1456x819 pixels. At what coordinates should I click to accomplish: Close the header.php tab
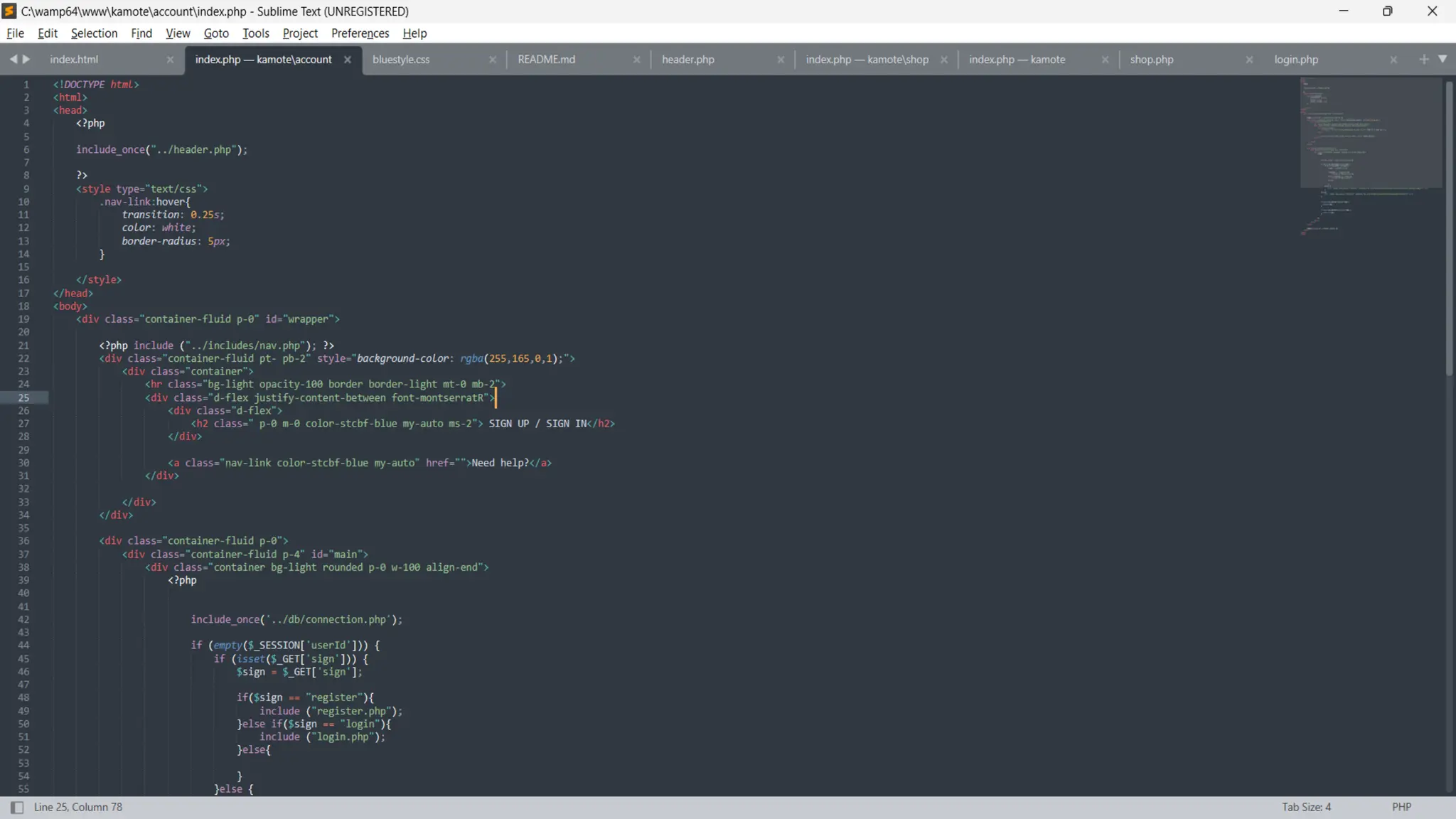pos(780,60)
